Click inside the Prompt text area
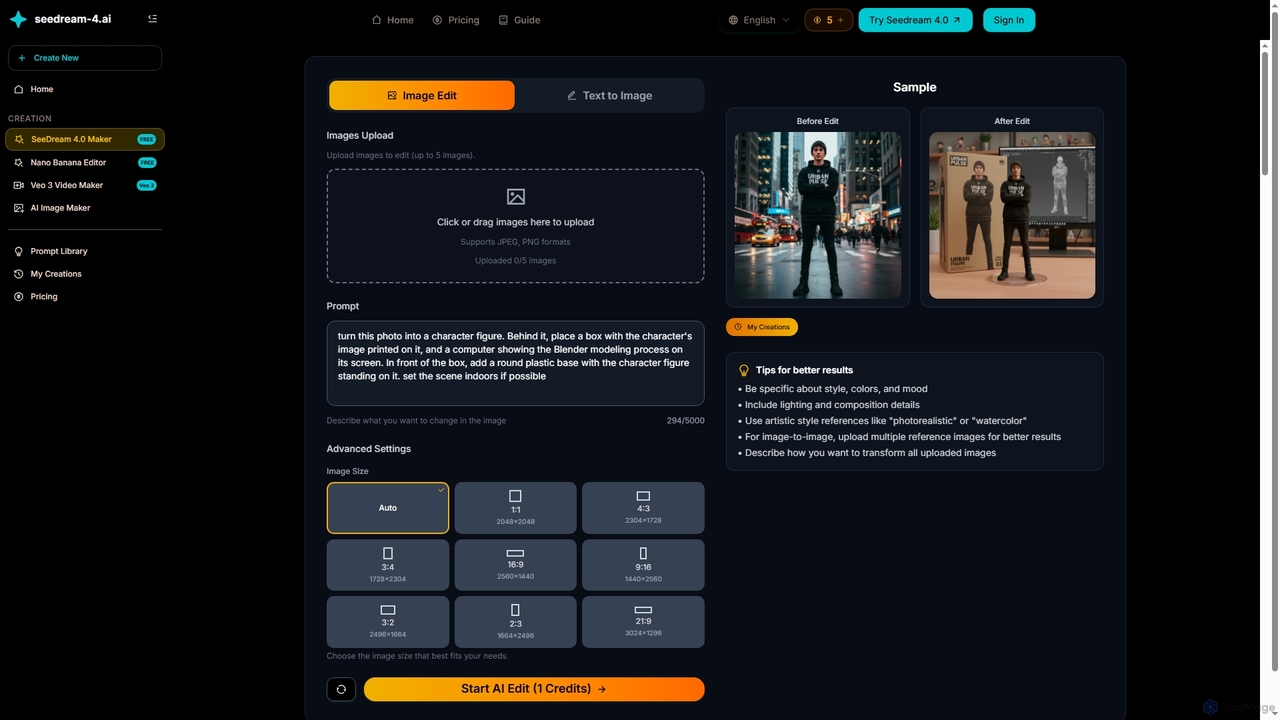 [515, 363]
